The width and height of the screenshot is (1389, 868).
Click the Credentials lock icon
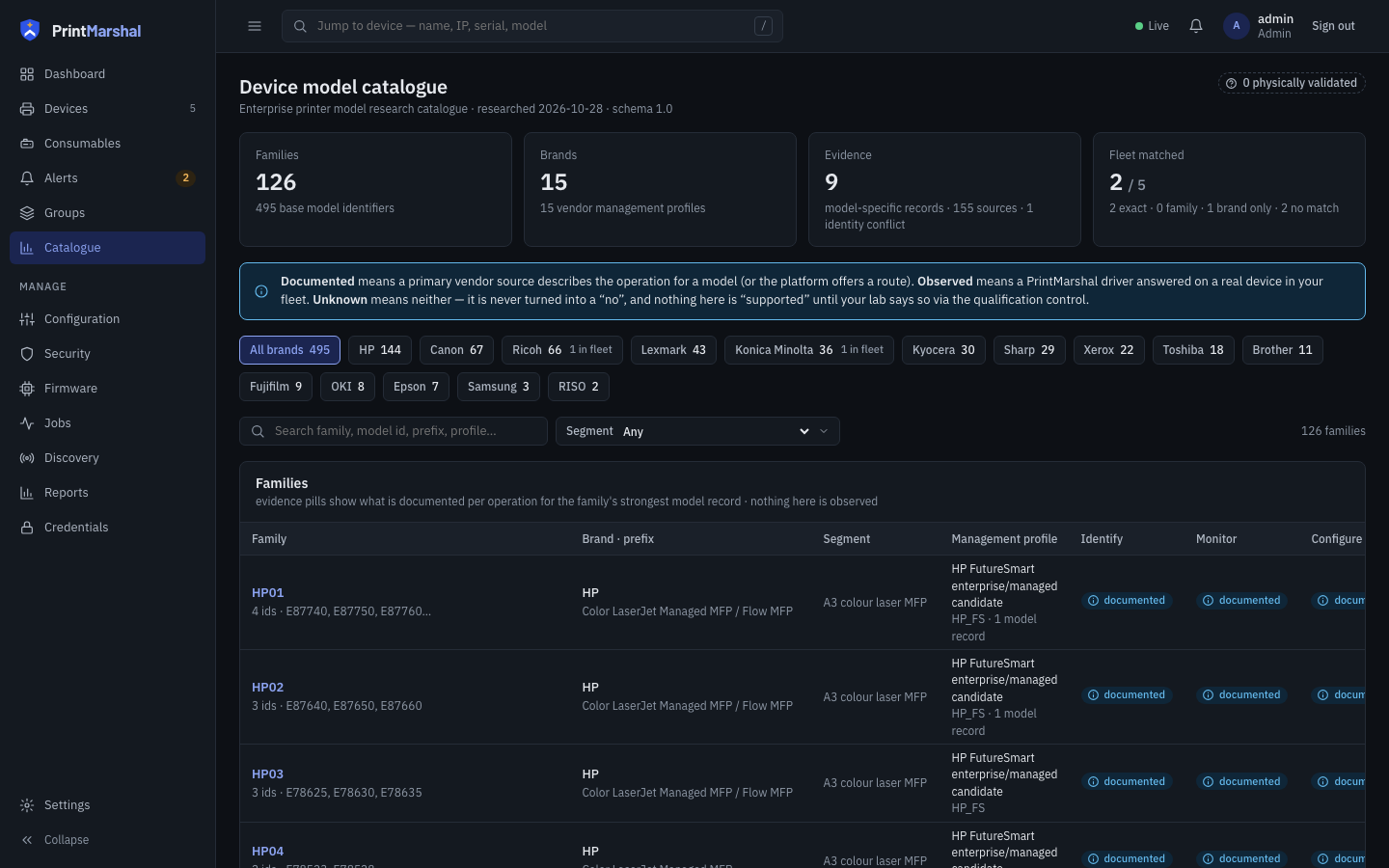pos(27,528)
